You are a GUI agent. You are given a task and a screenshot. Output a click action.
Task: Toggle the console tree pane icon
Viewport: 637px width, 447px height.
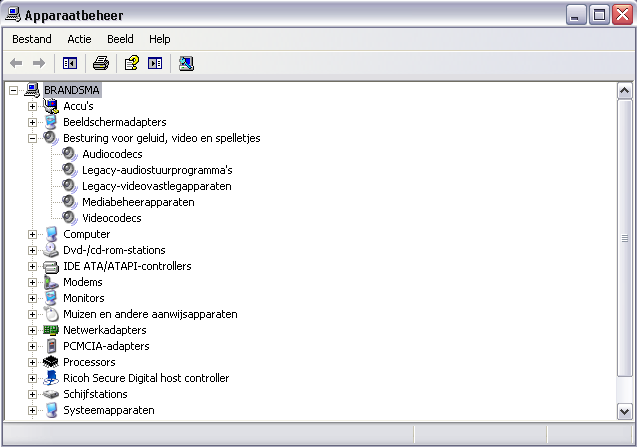70,63
